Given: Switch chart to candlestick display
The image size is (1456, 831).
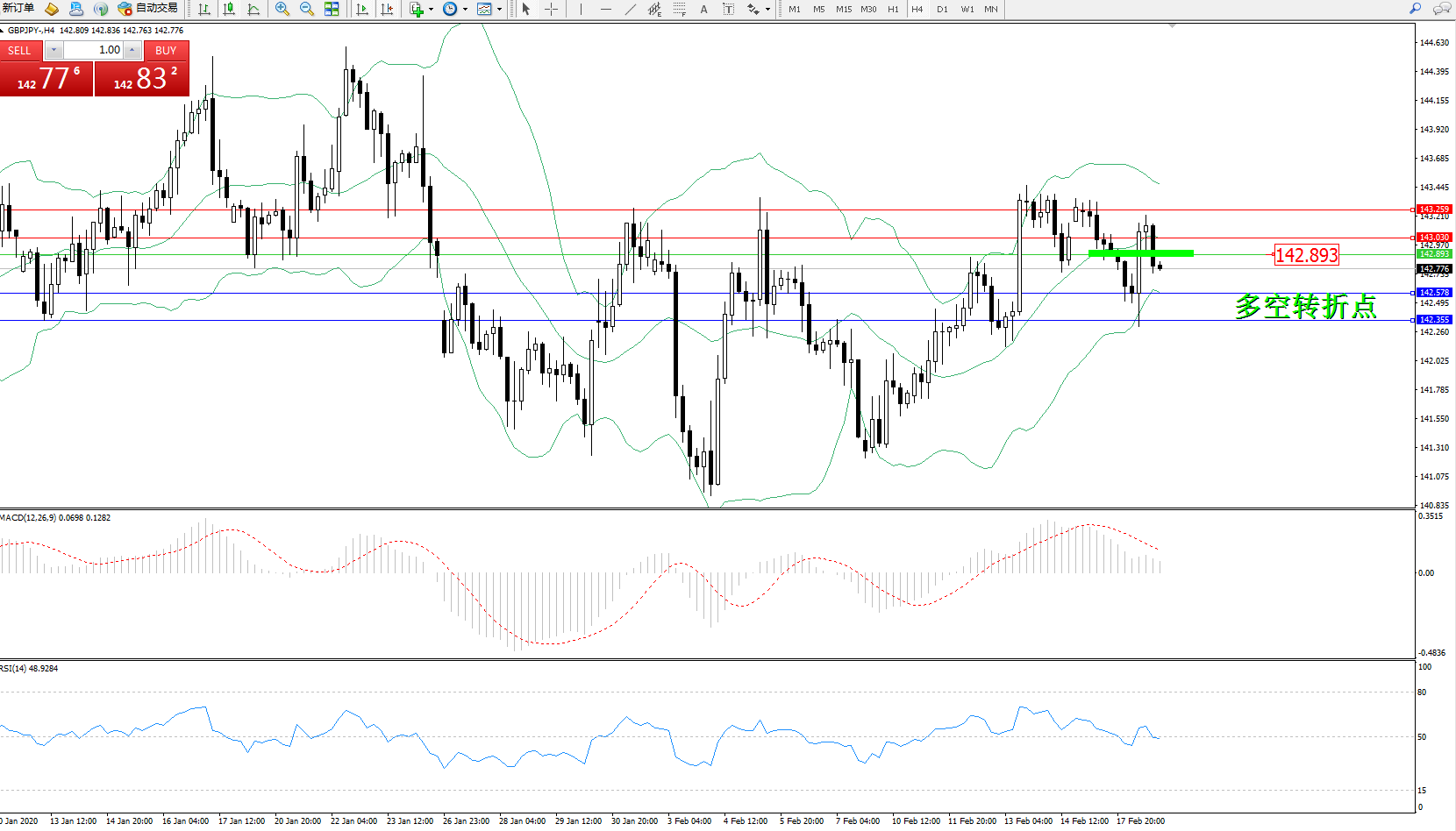Looking at the screenshot, I should (x=229, y=9).
